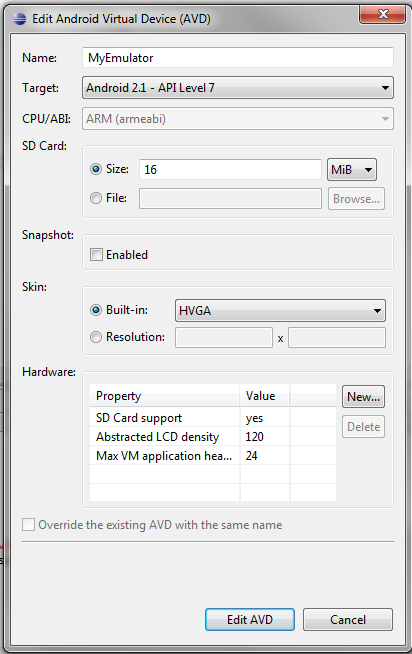The image size is (412, 654).
Task: Select the SD Card File radio button
Action: point(96,198)
